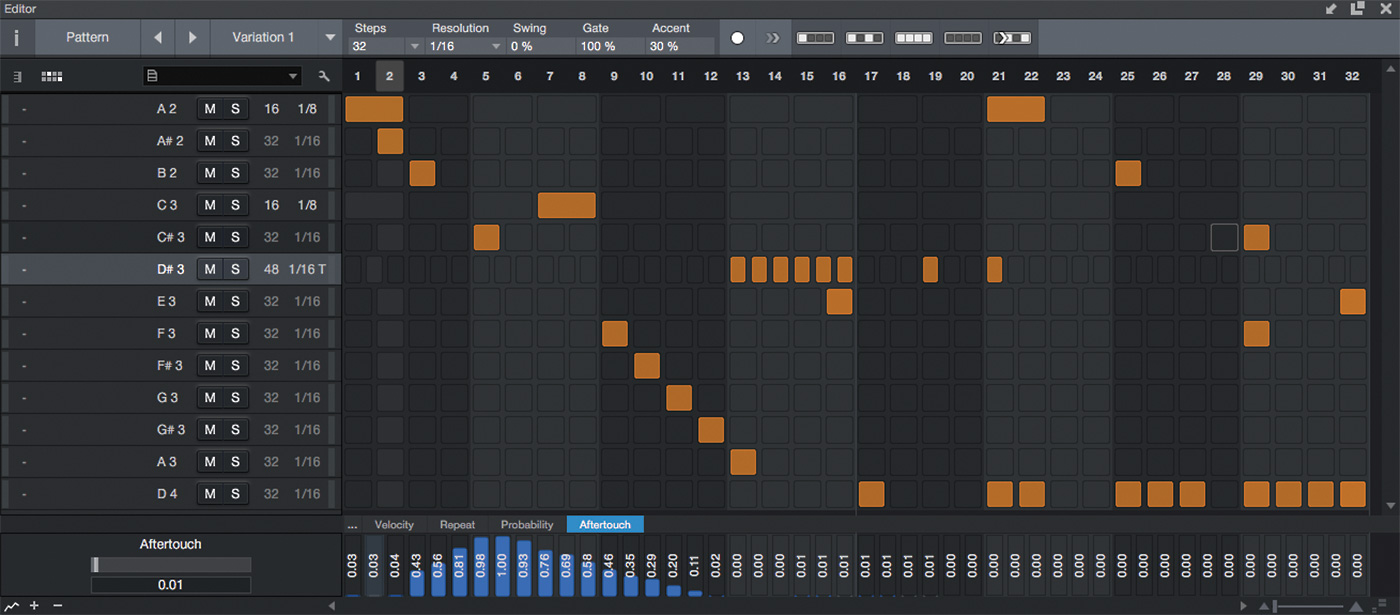Go to the previous variation arrow
This screenshot has width=1400, height=615.
pos(158,38)
